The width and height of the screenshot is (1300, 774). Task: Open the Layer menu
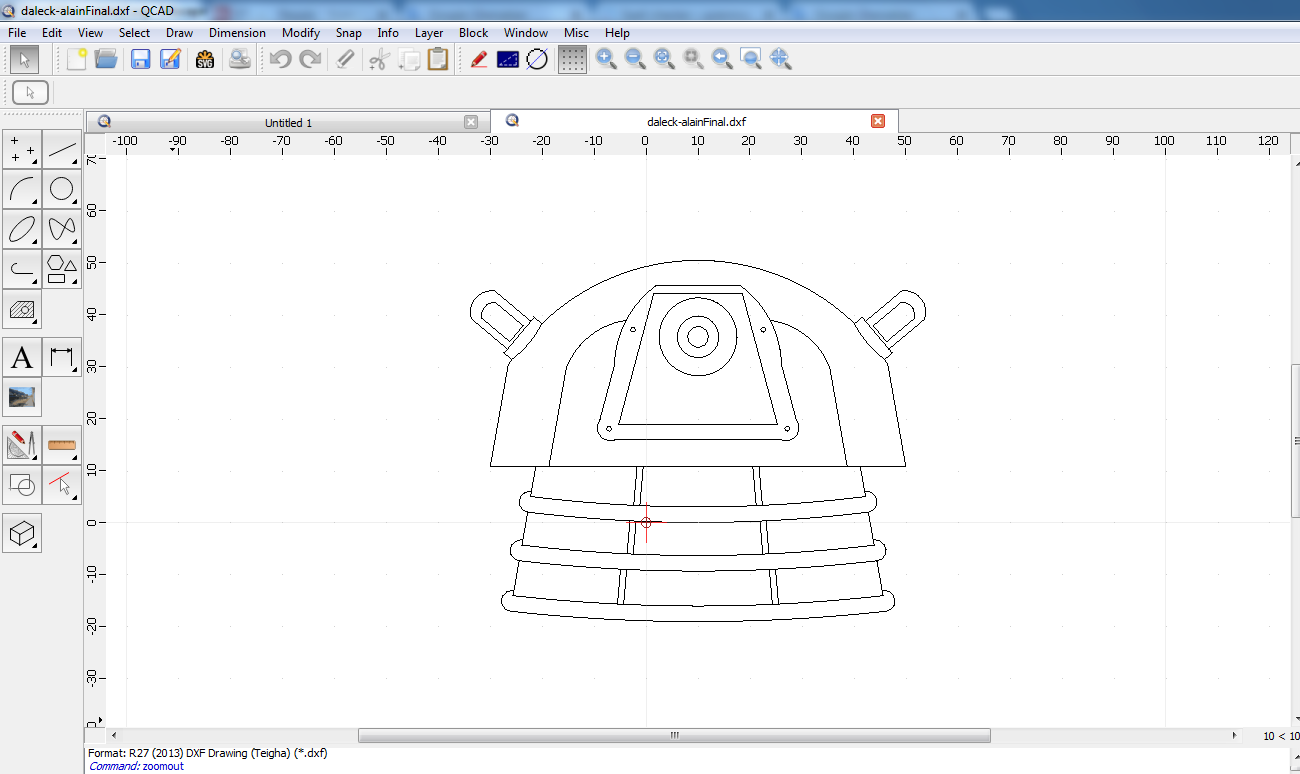click(429, 32)
